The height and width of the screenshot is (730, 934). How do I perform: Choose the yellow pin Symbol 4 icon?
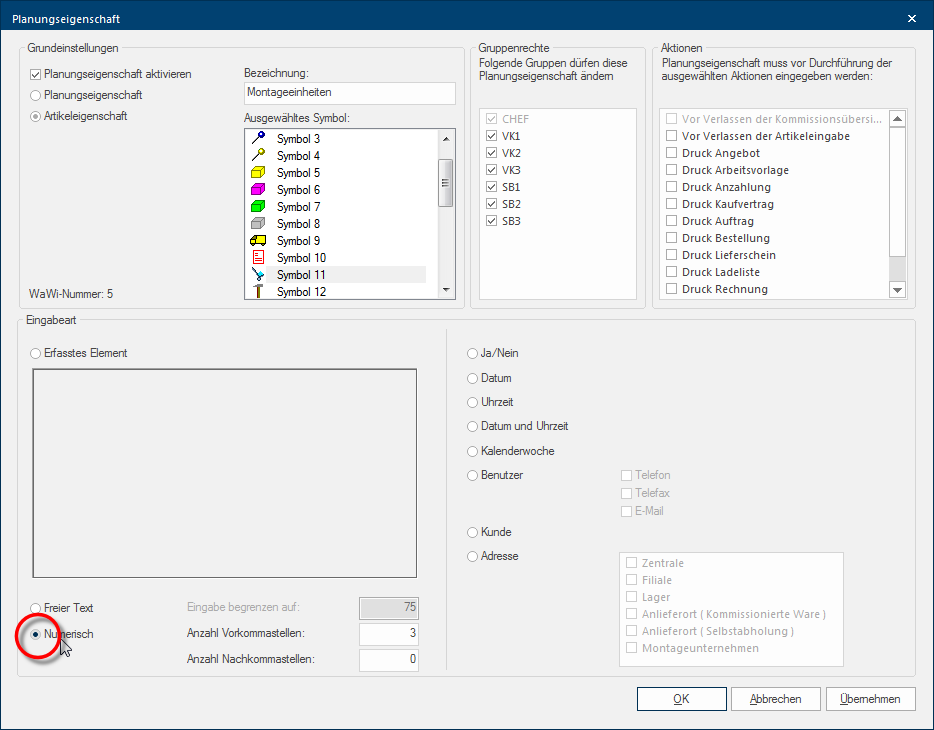coord(257,155)
